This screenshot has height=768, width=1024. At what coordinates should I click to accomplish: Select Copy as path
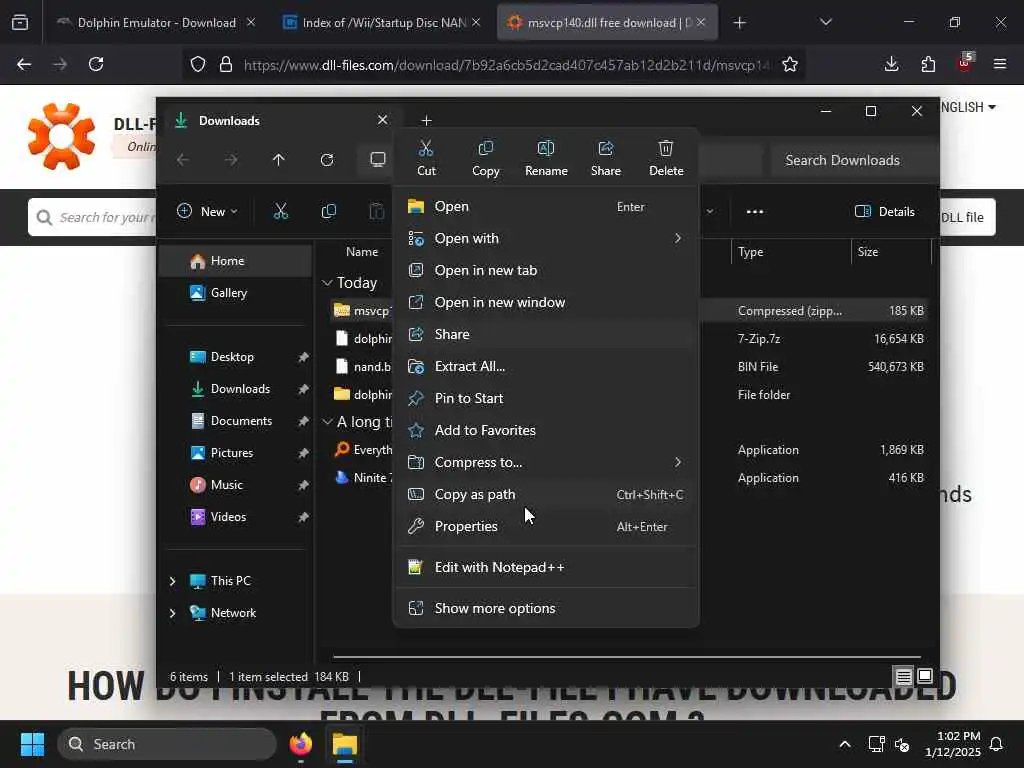coord(546,494)
